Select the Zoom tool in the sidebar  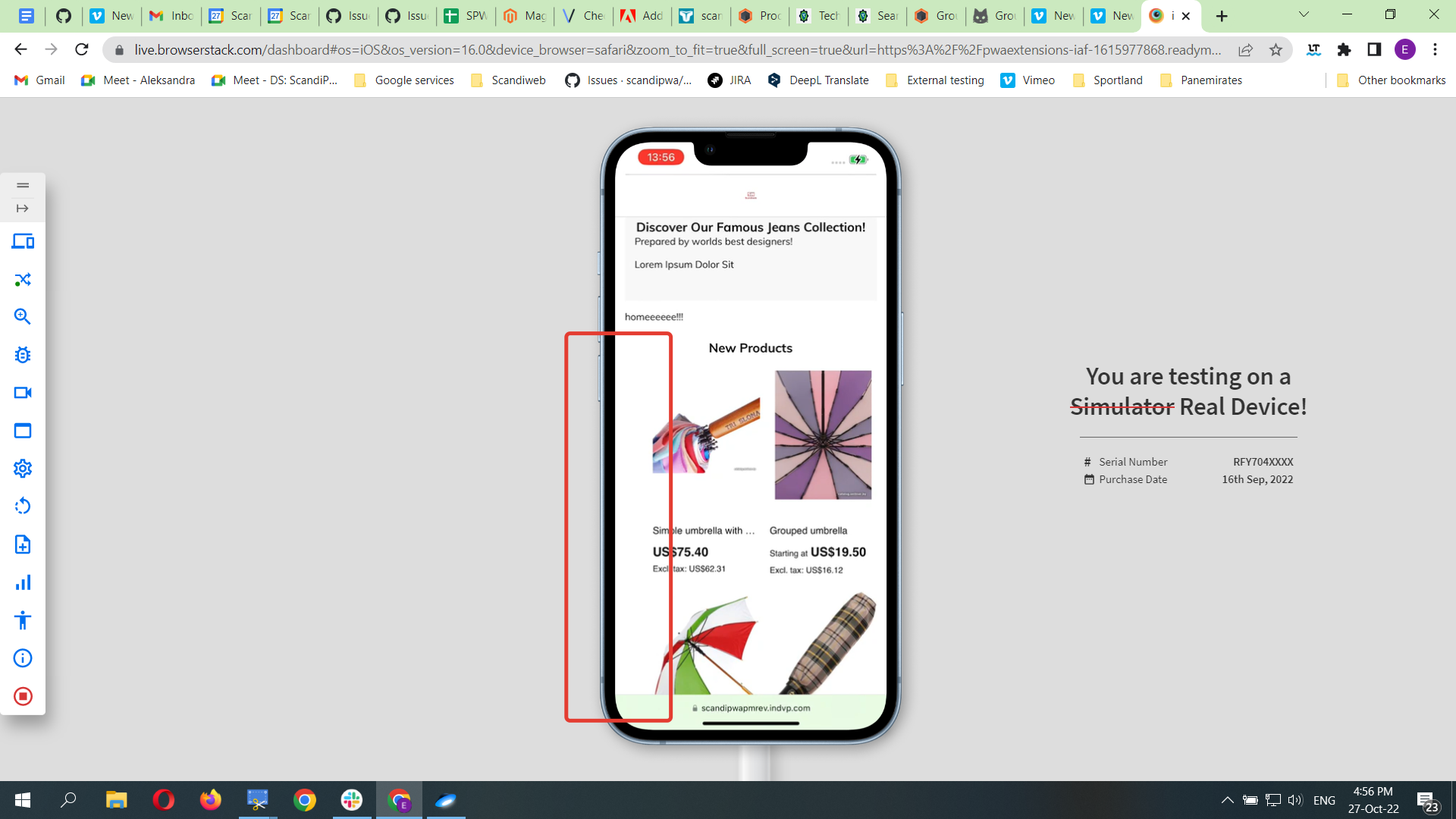(x=23, y=317)
